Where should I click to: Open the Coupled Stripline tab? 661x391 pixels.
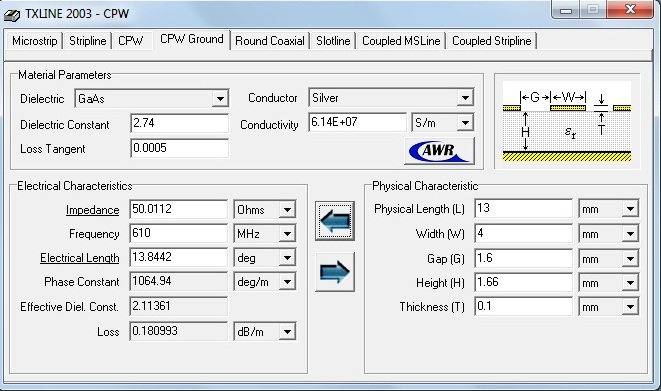pos(492,41)
